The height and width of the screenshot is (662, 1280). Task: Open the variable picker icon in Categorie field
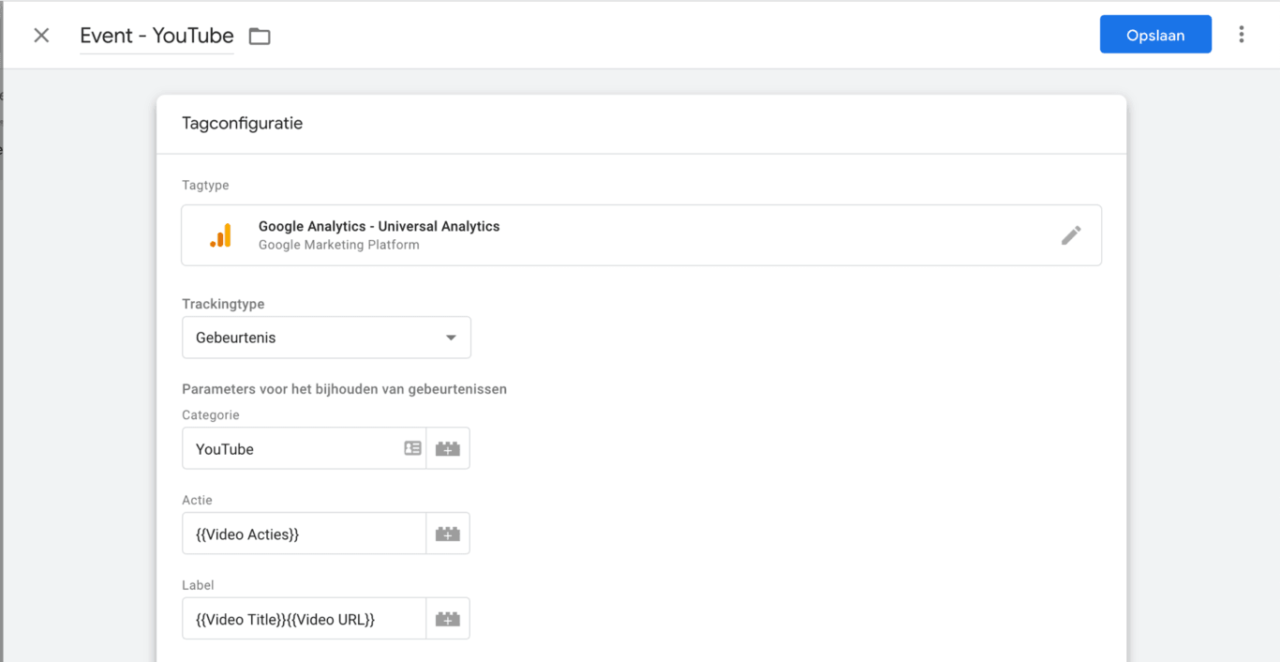413,448
